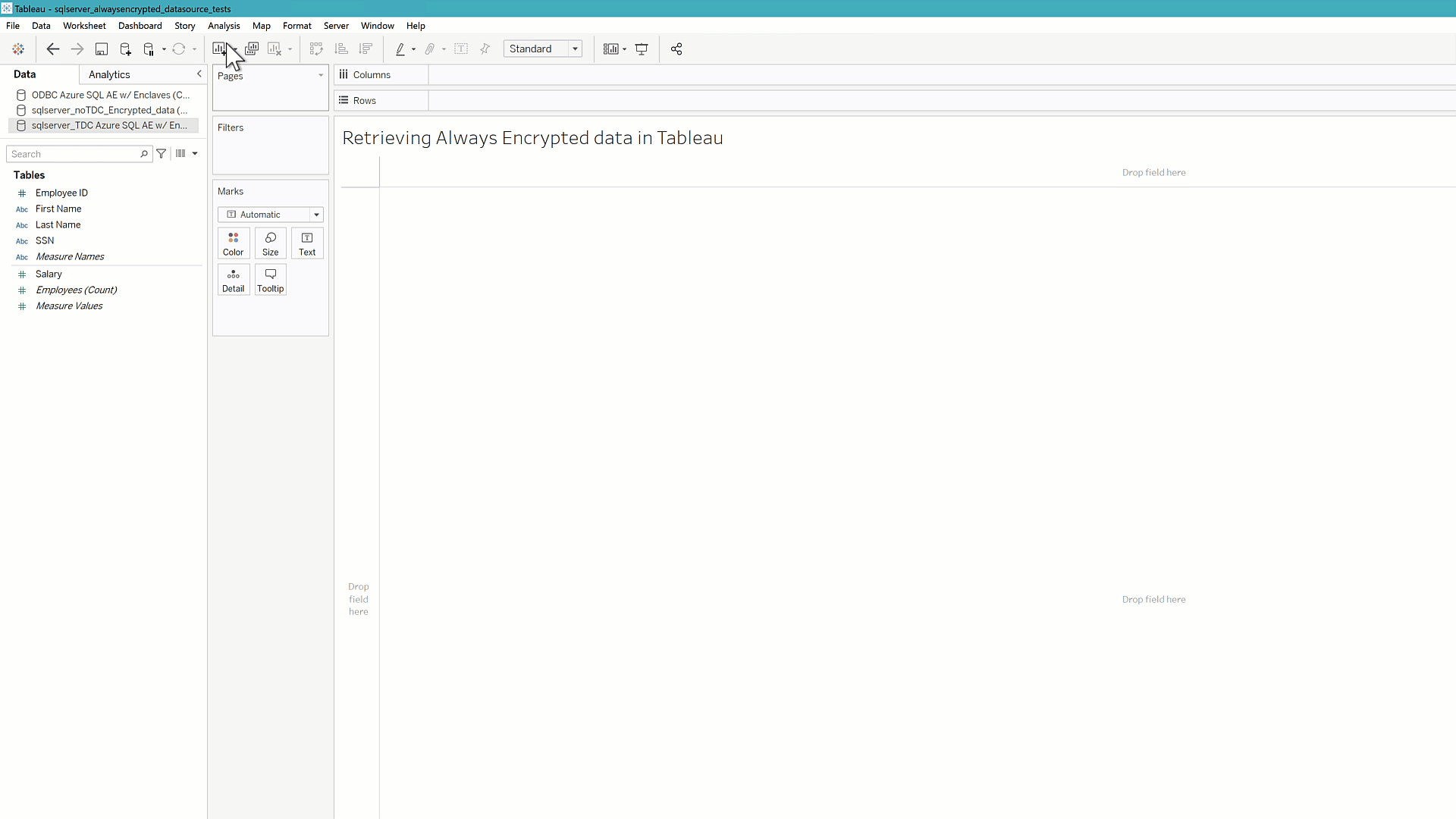The width and height of the screenshot is (1456, 819).
Task: Click the Share workbook icon
Action: click(676, 49)
